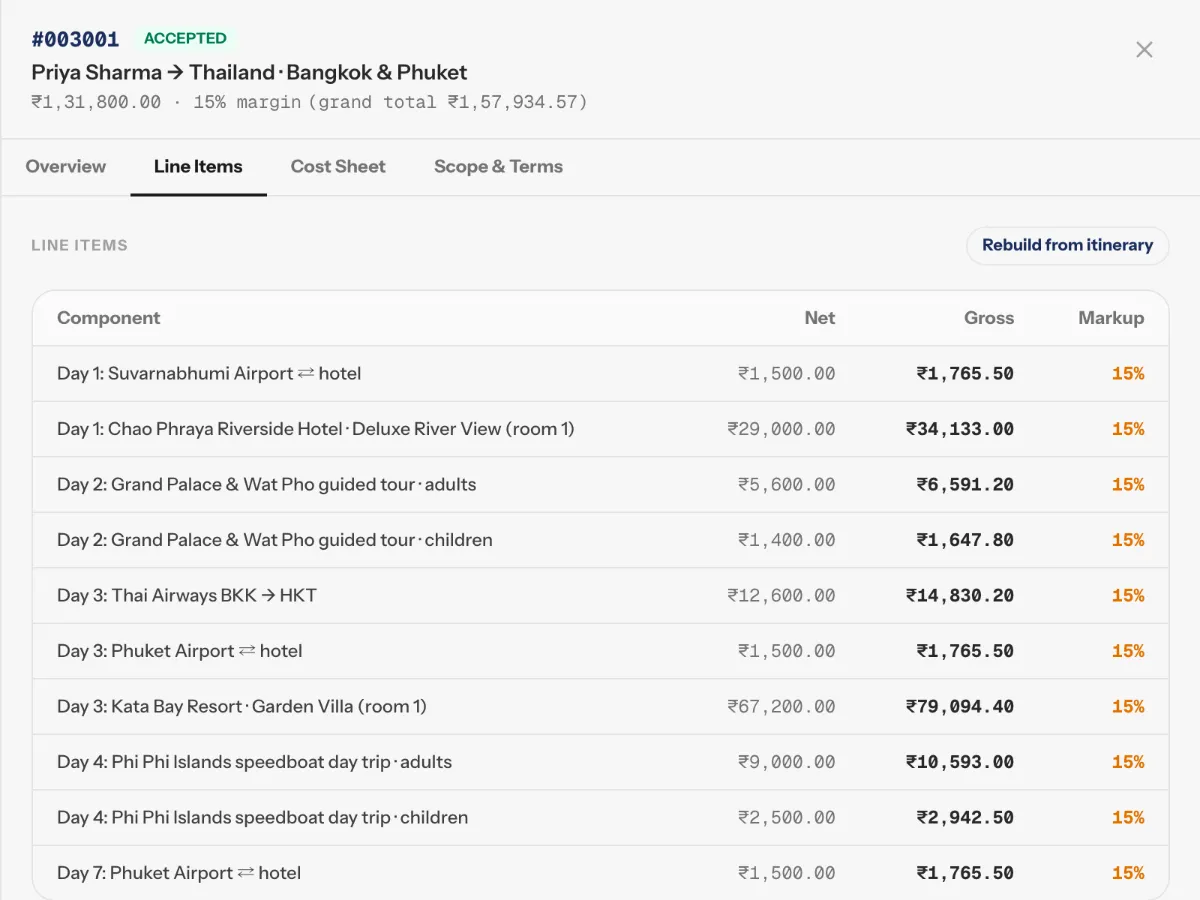This screenshot has height=900, width=1200.
Task: Click net value ₹9,000.00
Action: [786, 762]
